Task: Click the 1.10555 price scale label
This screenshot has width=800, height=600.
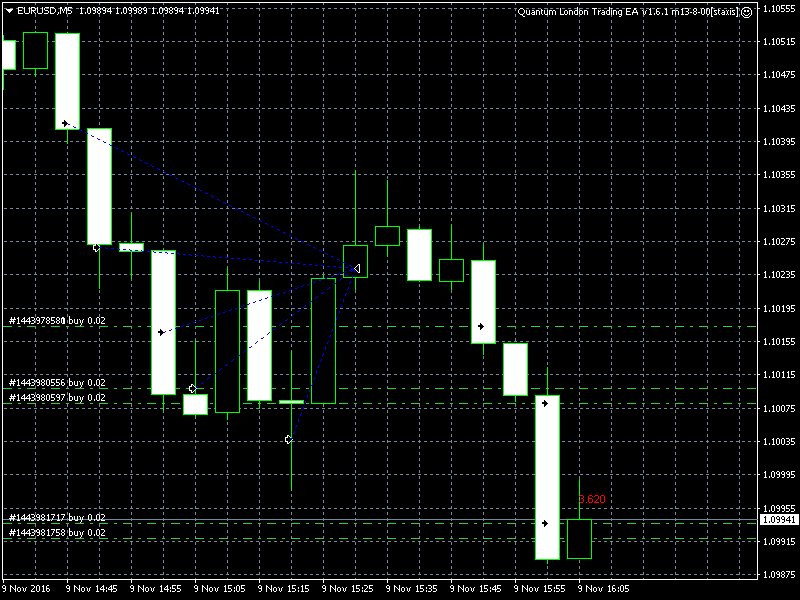Action: click(779, 8)
